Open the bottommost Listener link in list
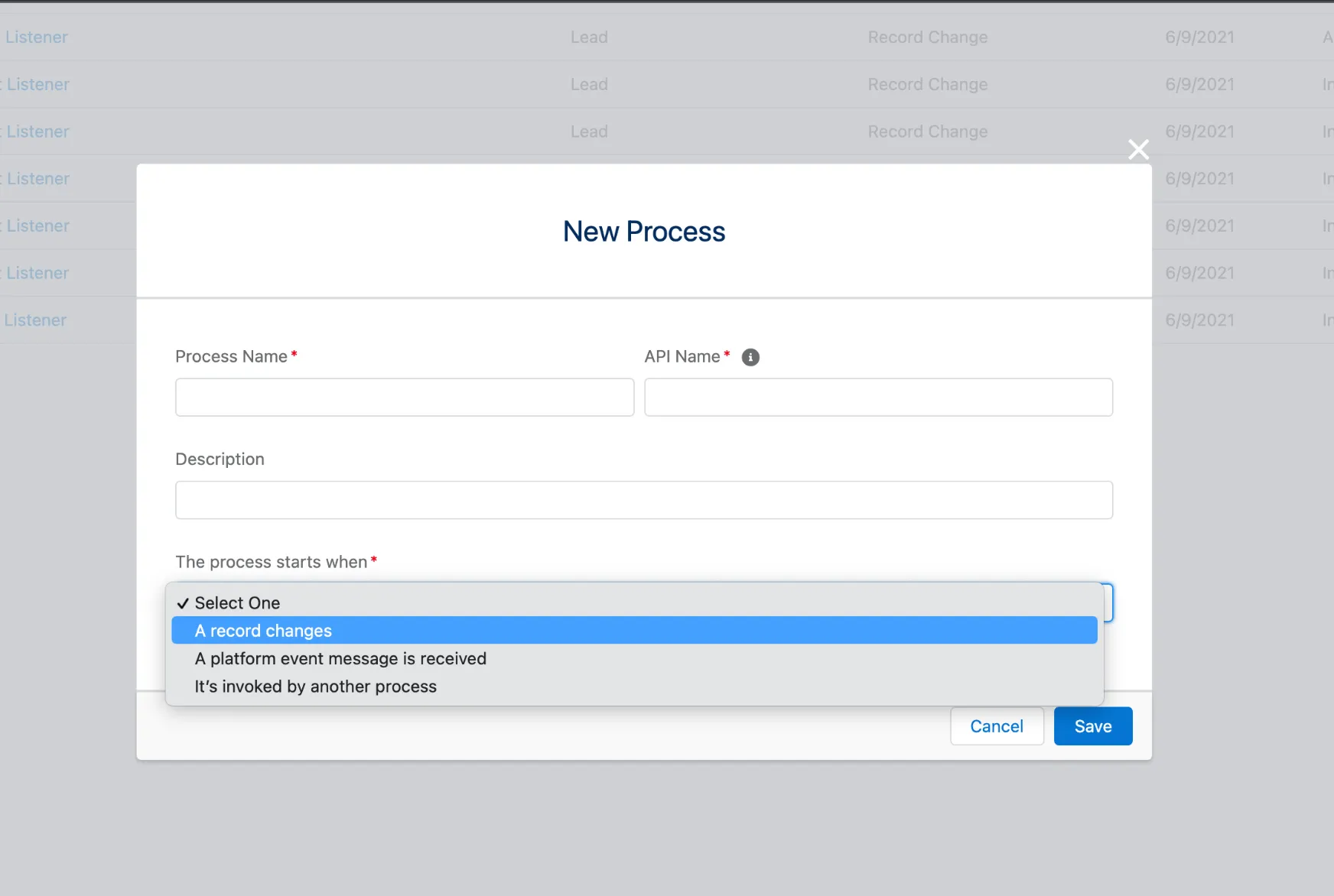Screen dimensions: 1334x896 pyautogui.click(x=35, y=320)
